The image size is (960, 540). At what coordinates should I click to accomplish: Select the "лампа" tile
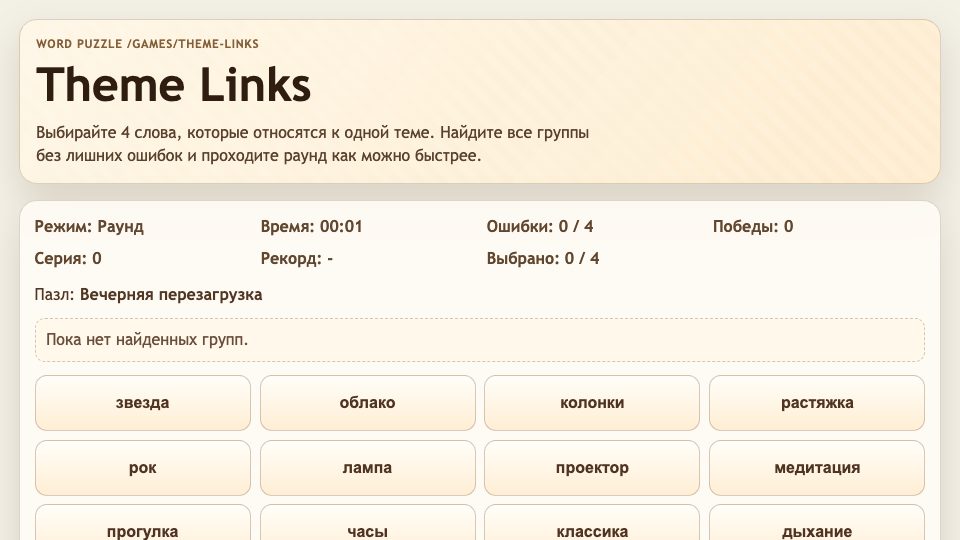[x=367, y=468]
